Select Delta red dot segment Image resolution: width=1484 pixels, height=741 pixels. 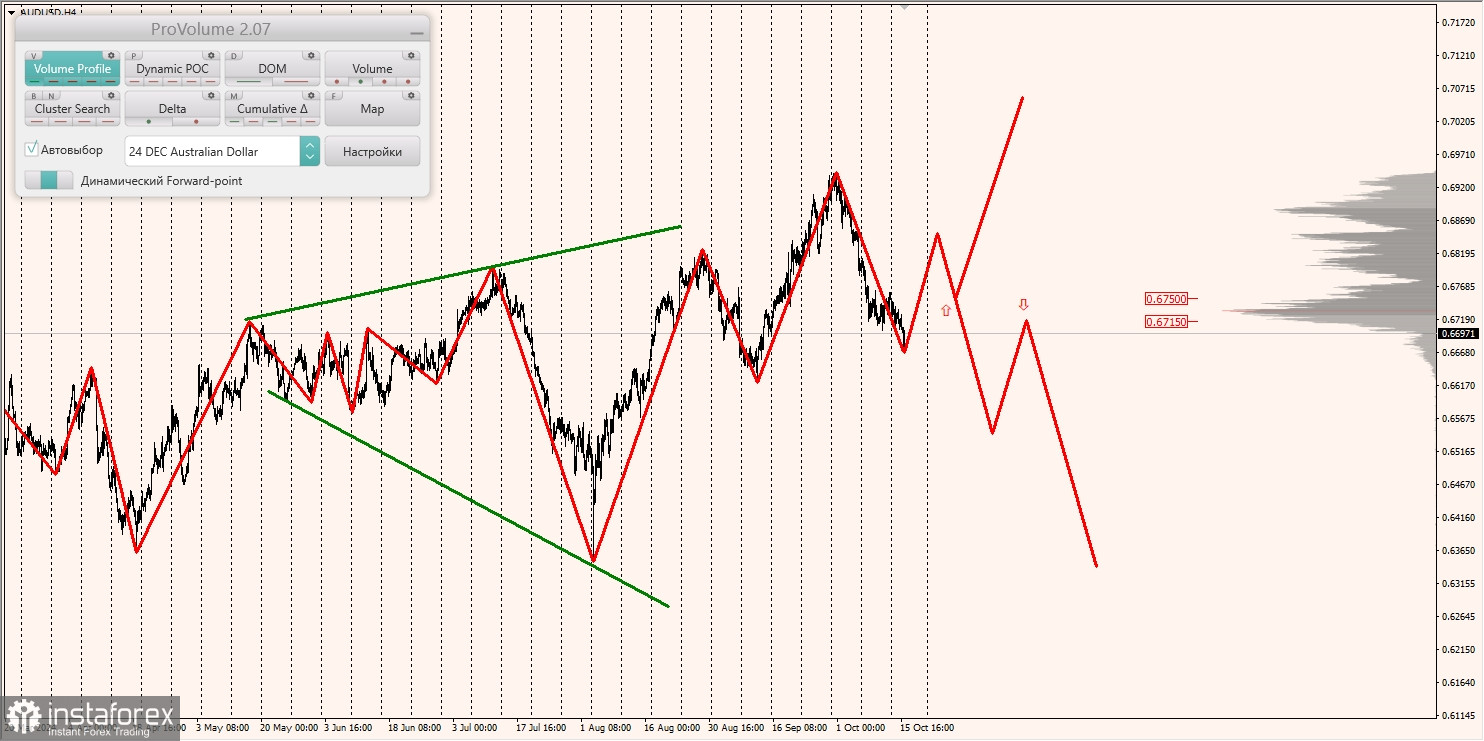click(196, 122)
